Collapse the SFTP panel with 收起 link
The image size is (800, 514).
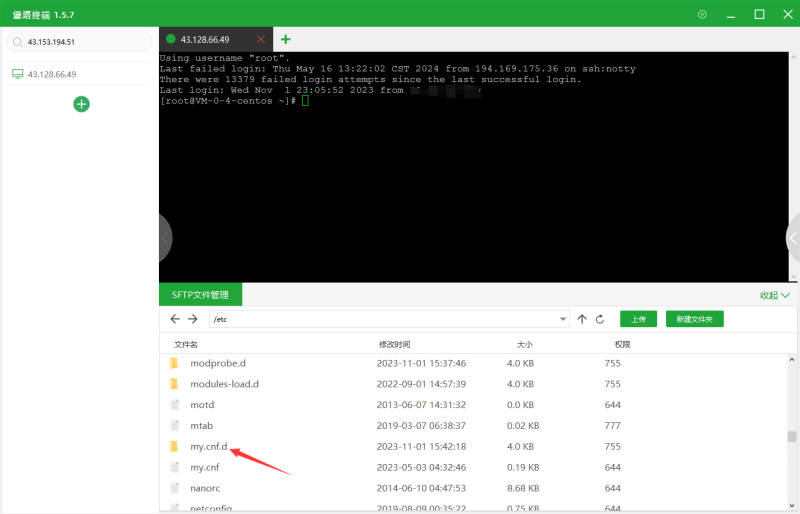(774, 295)
